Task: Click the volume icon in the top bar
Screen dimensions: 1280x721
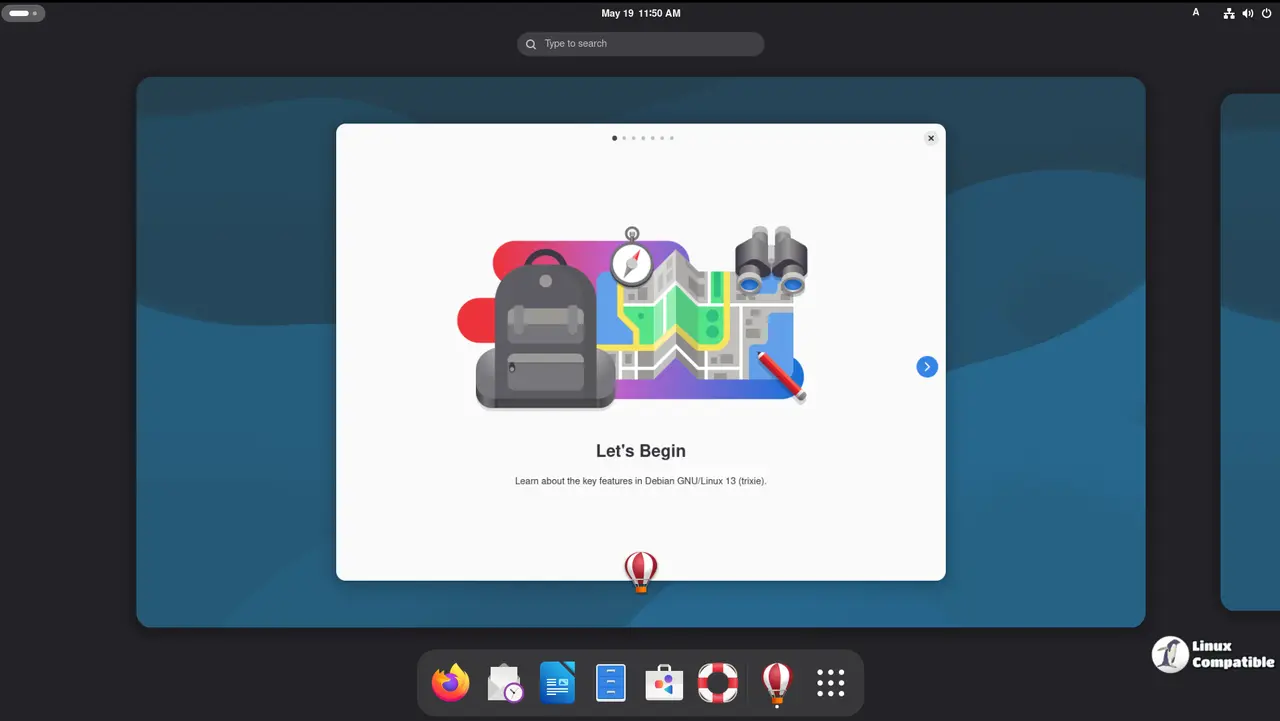Action: point(1247,13)
